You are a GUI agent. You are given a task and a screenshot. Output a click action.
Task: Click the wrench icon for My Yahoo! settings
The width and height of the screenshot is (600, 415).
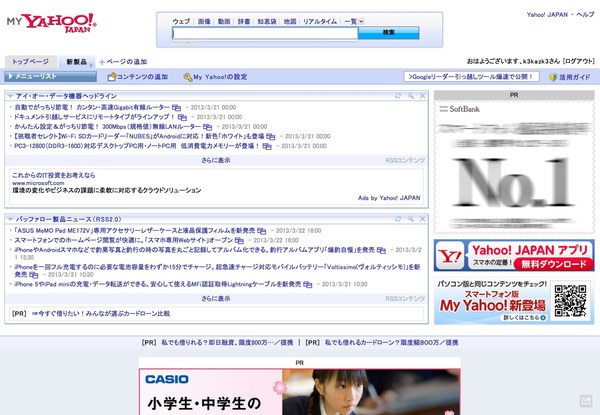(x=185, y=76)
